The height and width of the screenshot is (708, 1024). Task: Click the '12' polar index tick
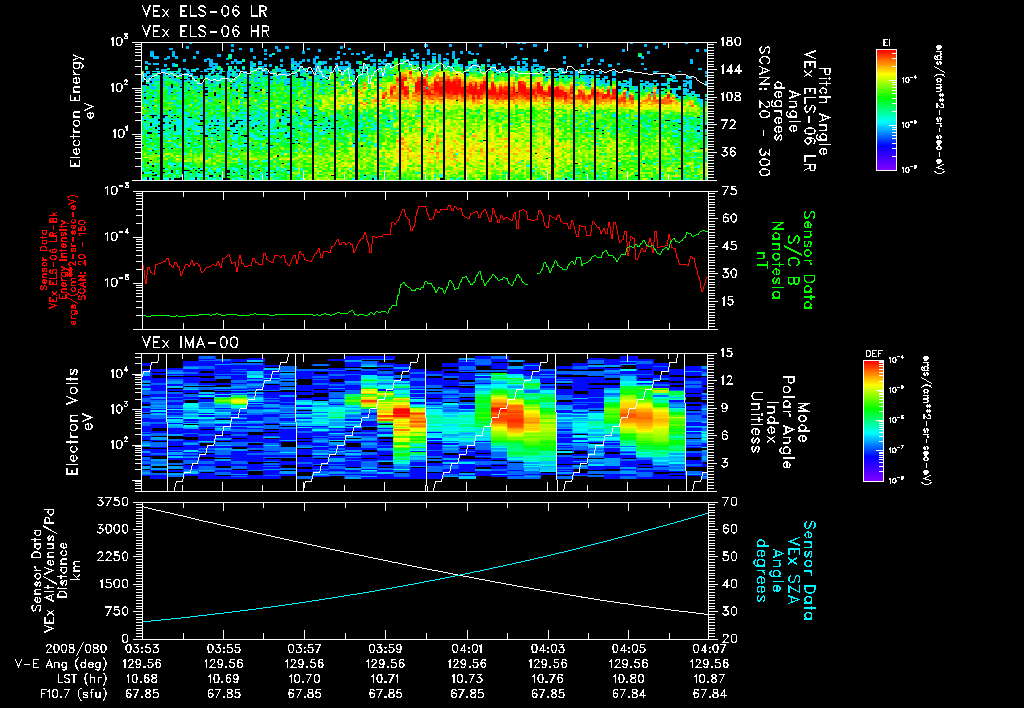coord(726,381)
